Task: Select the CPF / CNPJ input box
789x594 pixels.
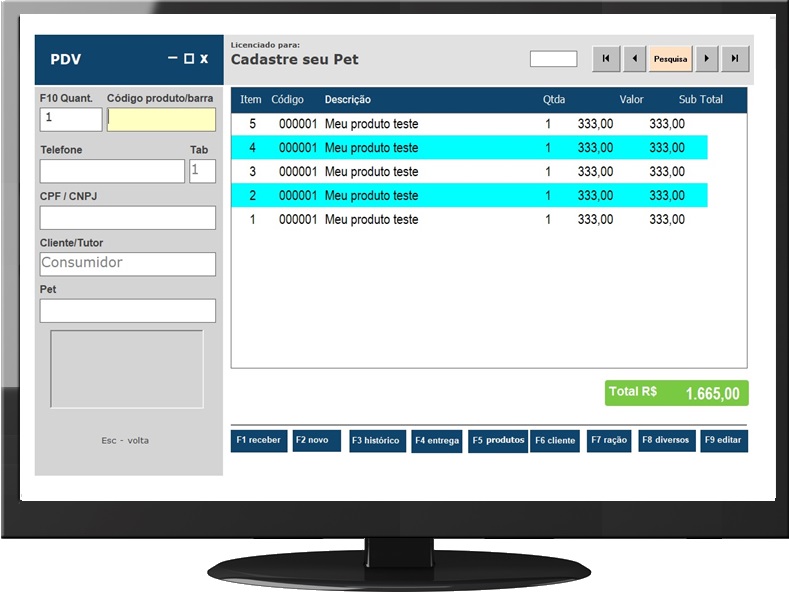Action: (x=127, y=218)
